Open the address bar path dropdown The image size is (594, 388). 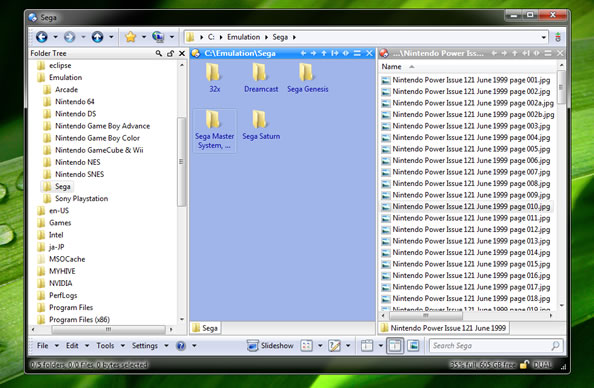click(x=544, y=37)
